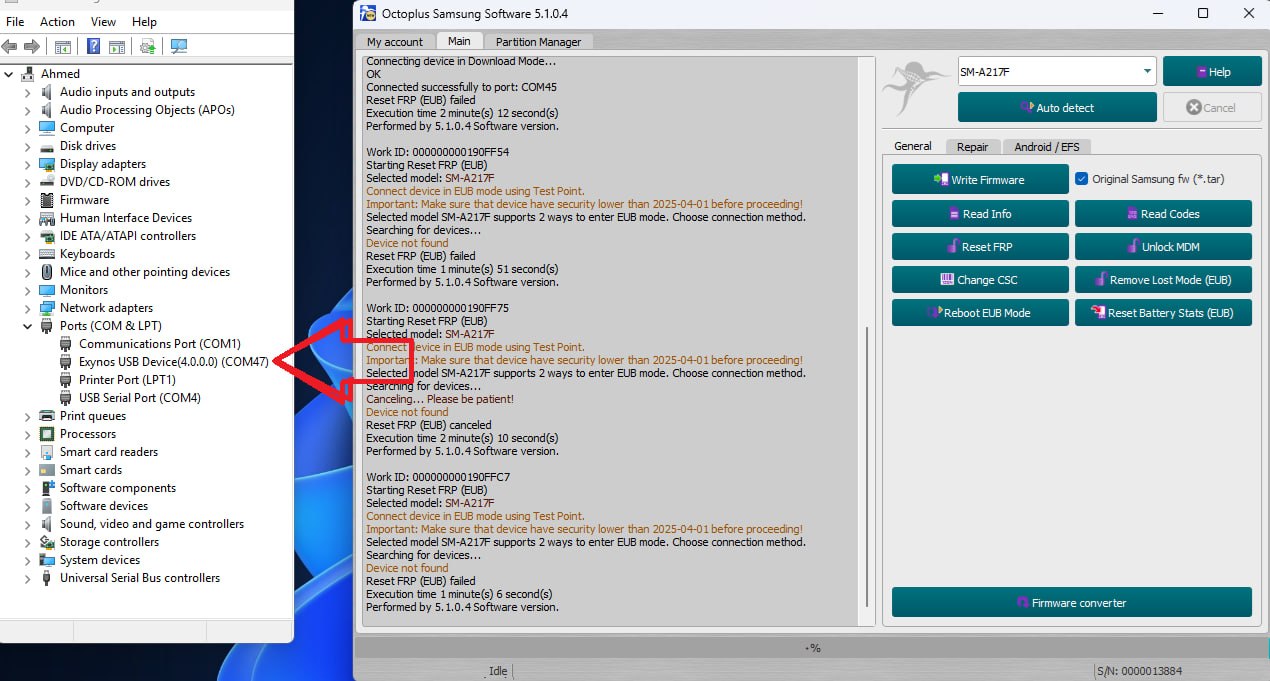Click the blue question mark help icon
Viewport: 1270px width, 681px height.
pyautogui.click(x=93, y=46)
